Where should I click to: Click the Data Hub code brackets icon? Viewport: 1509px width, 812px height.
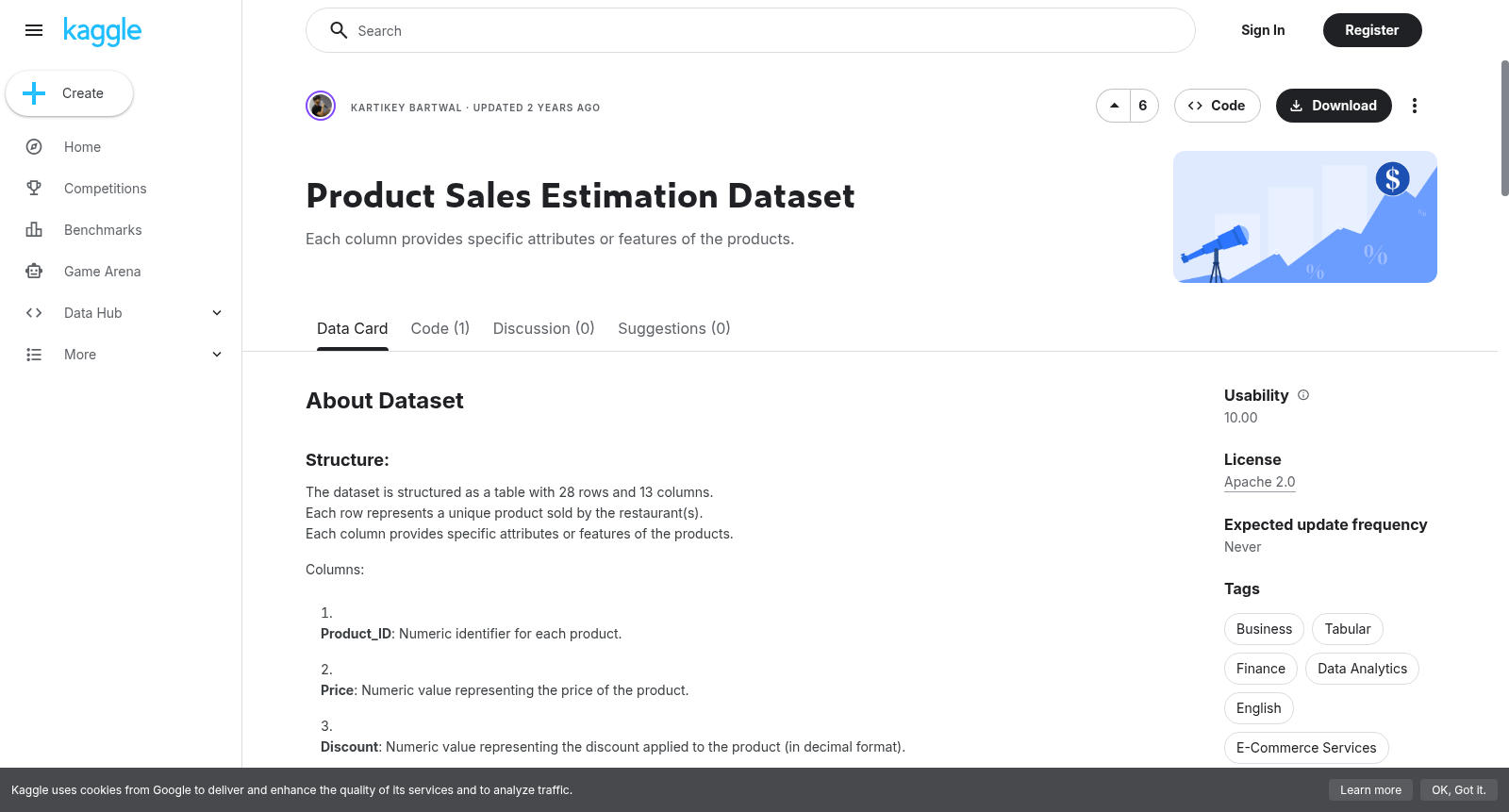[x=34, y=313]
